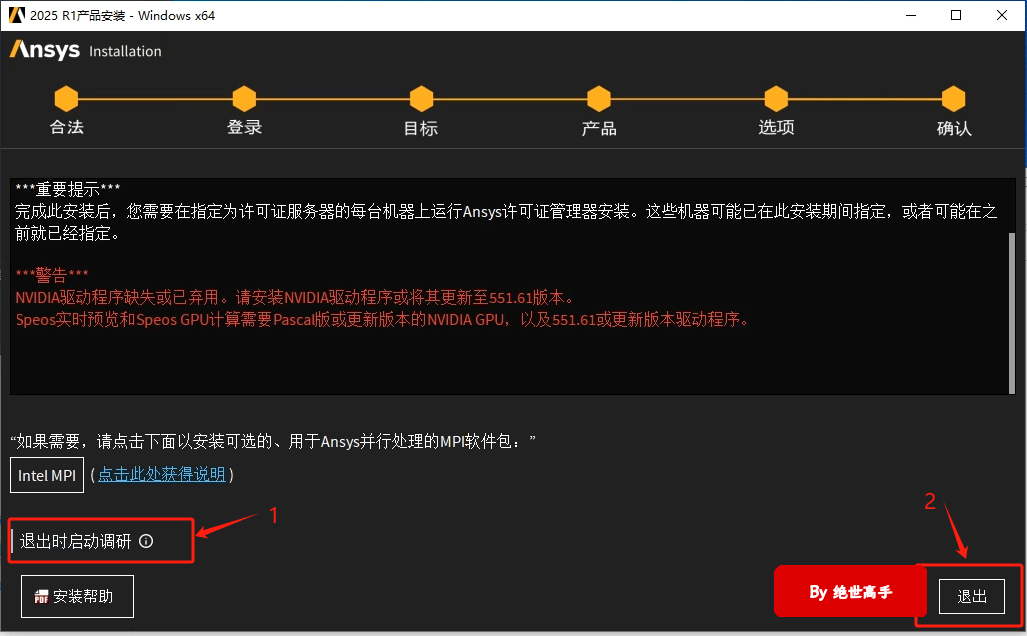This screenshot has width=1027, height=636.
Task: Maximize the installer window
Action: [956, 15]
